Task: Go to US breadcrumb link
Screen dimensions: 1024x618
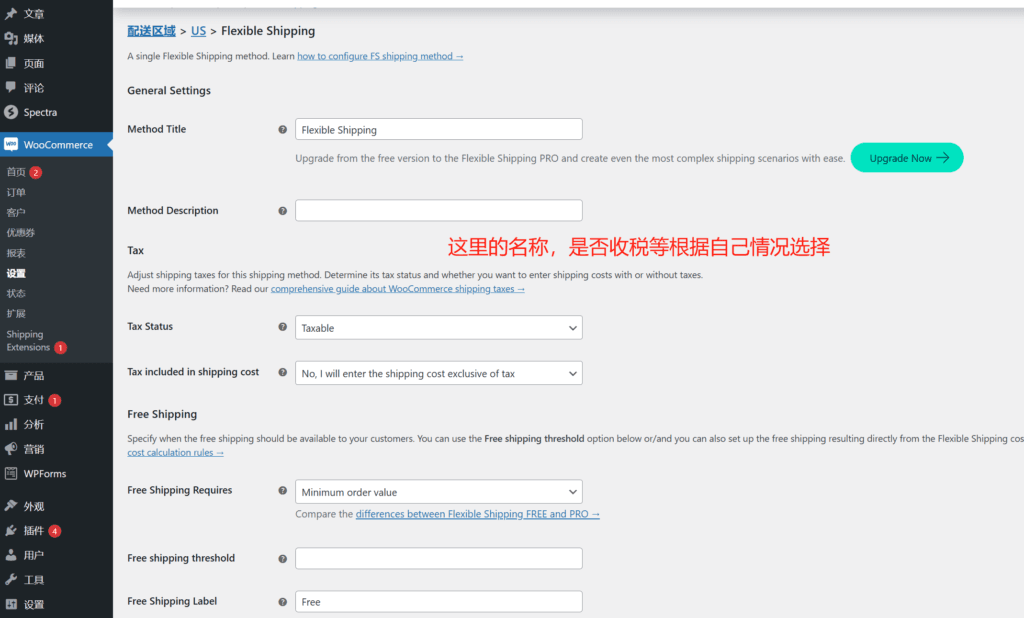Action: point(198,31)
